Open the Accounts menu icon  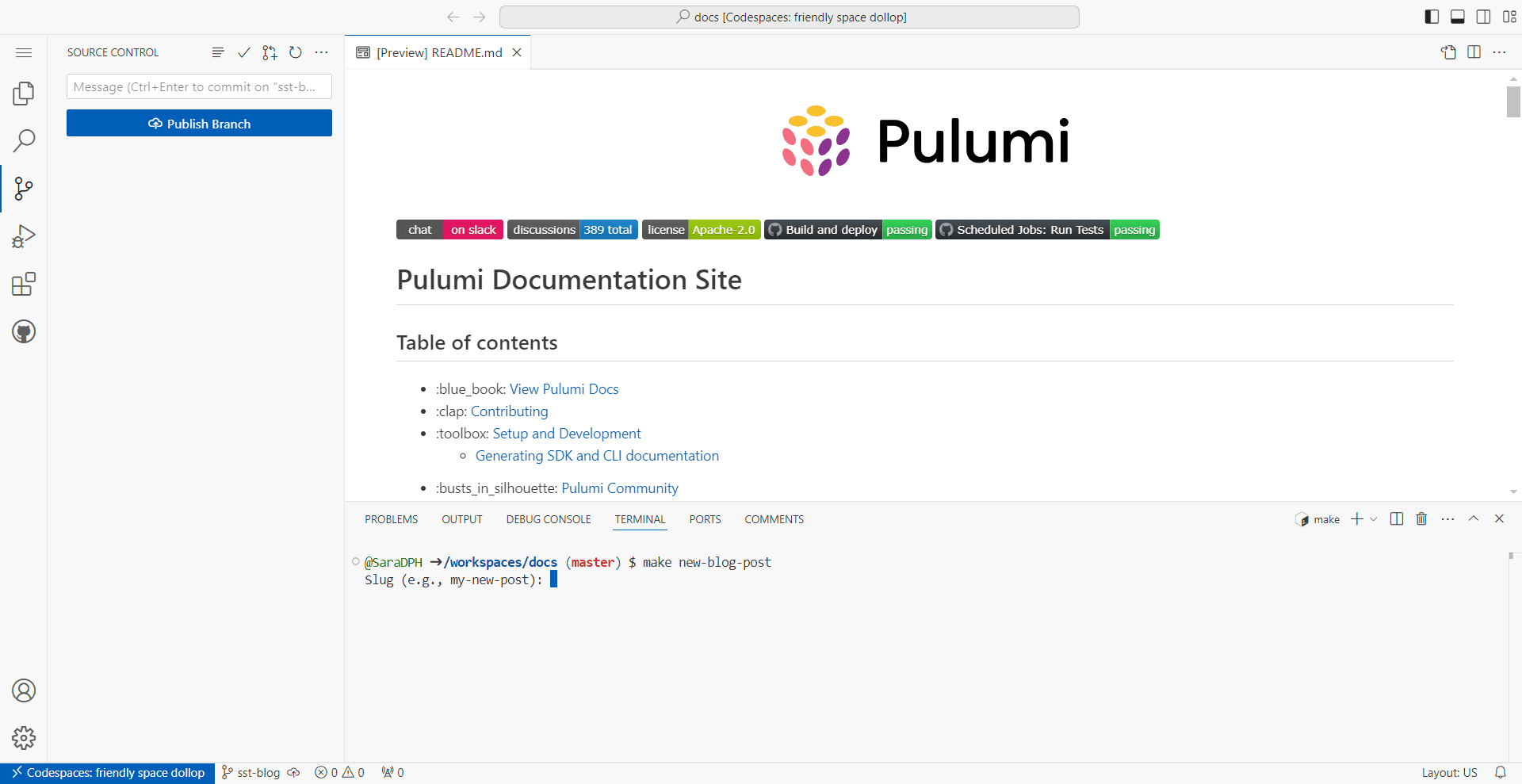point(24,690)
